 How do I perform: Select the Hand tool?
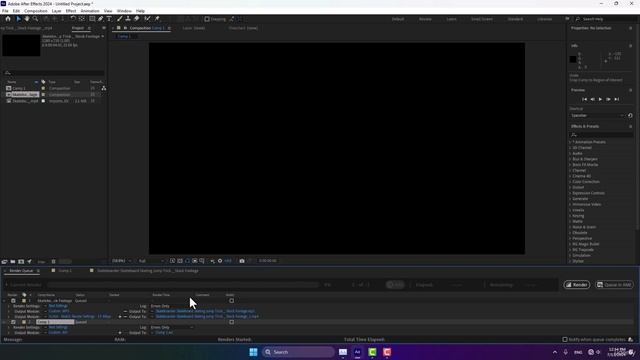(x=27, y=19)
